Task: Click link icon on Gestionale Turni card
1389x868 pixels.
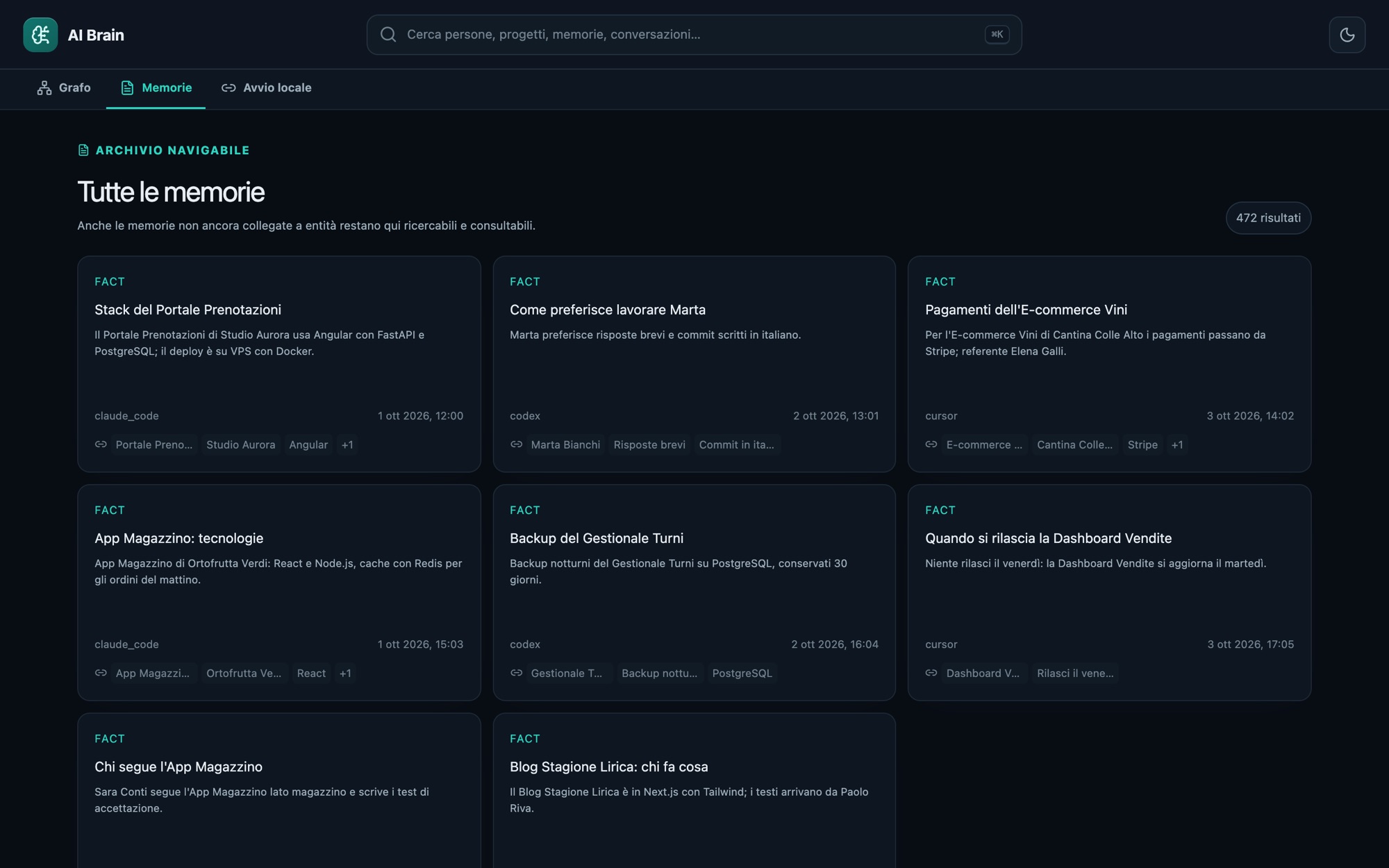Action: [516, 673]
